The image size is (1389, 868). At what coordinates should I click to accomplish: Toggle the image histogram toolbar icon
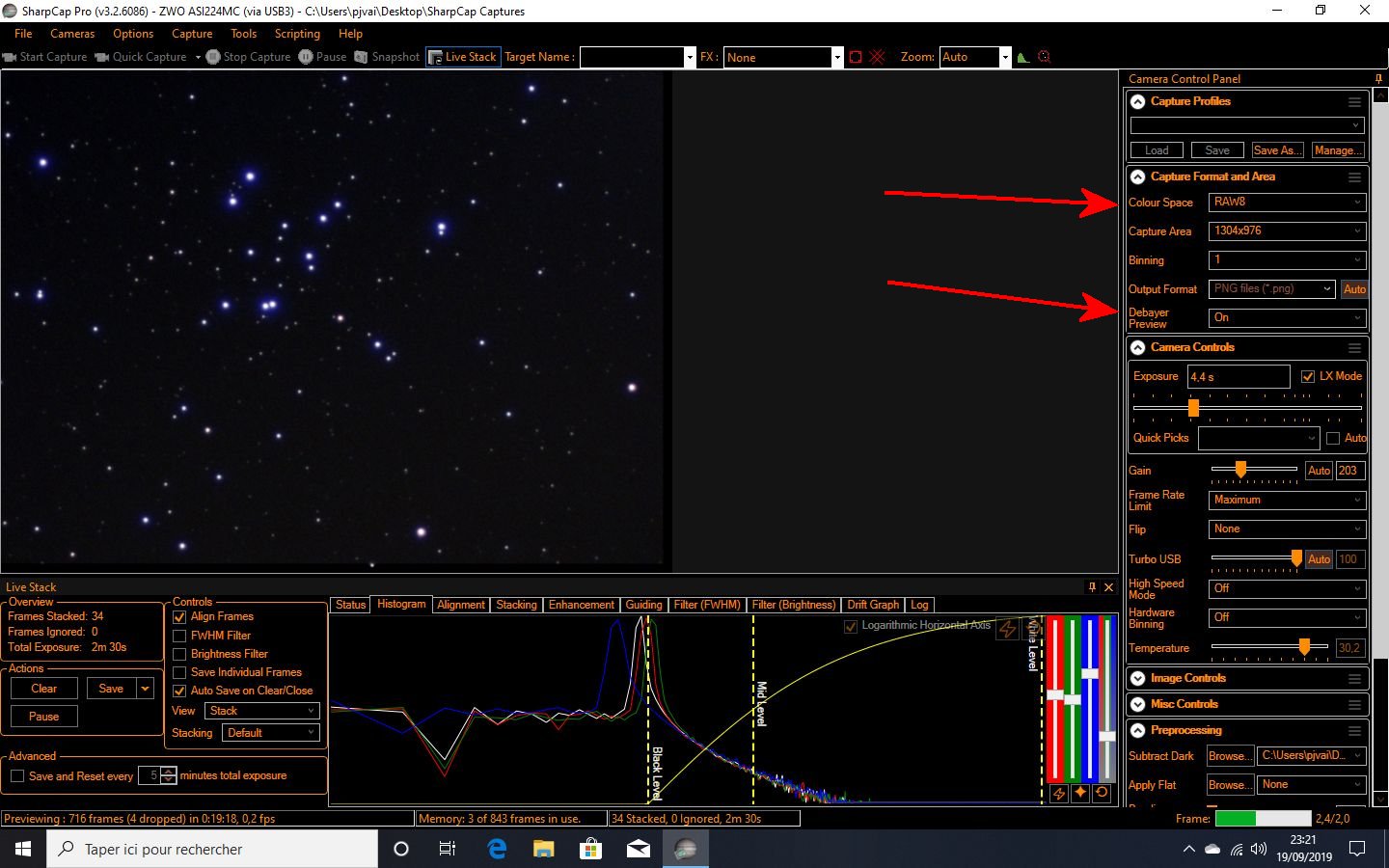(1022, 57)
